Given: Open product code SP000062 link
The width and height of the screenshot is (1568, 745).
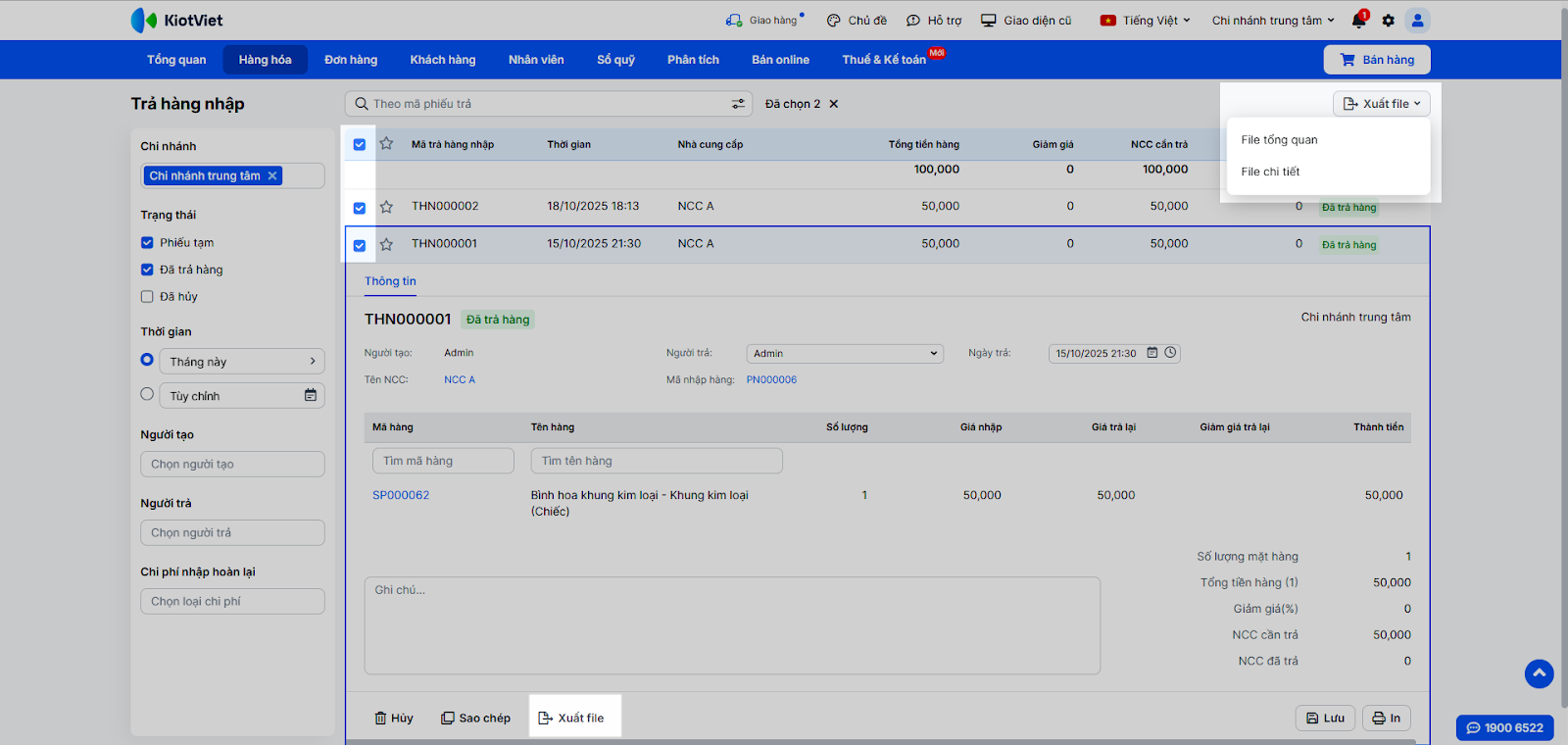Looking at the screenshot, I should pyautogui.click(x=401, y=495).
